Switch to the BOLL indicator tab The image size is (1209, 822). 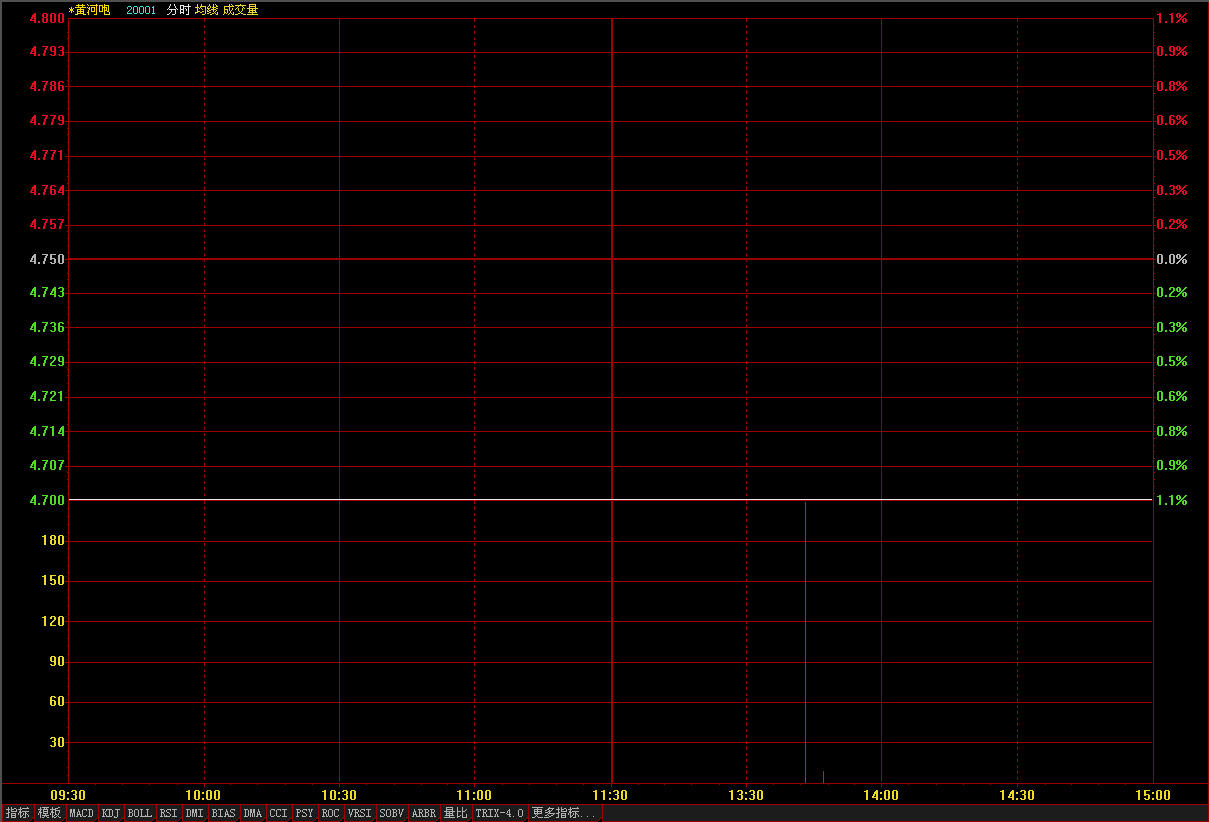(140, 813)
